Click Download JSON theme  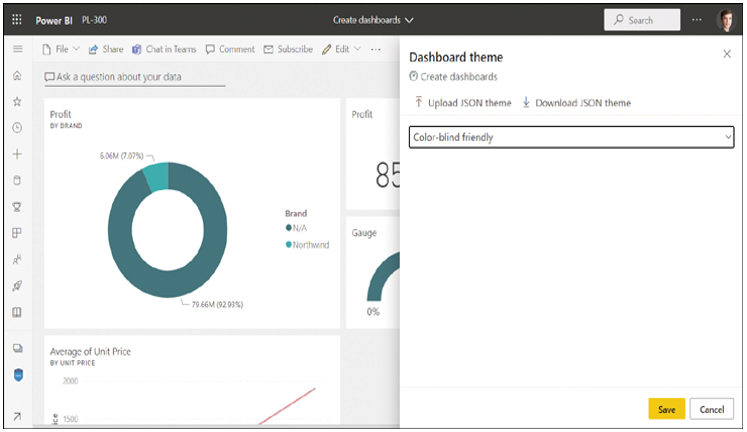coord(576,102)
